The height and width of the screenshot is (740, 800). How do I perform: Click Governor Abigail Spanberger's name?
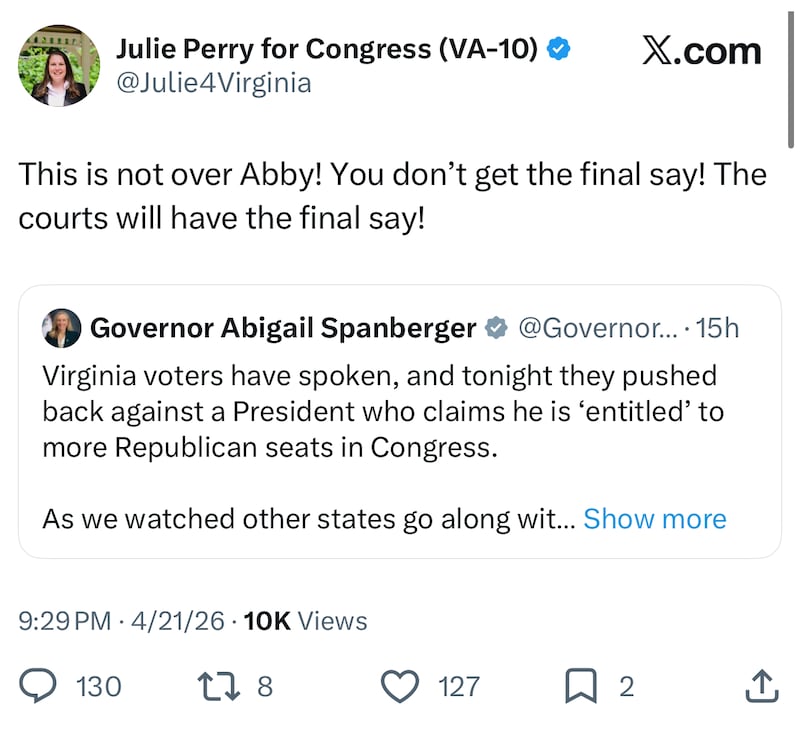pos(283,327)
